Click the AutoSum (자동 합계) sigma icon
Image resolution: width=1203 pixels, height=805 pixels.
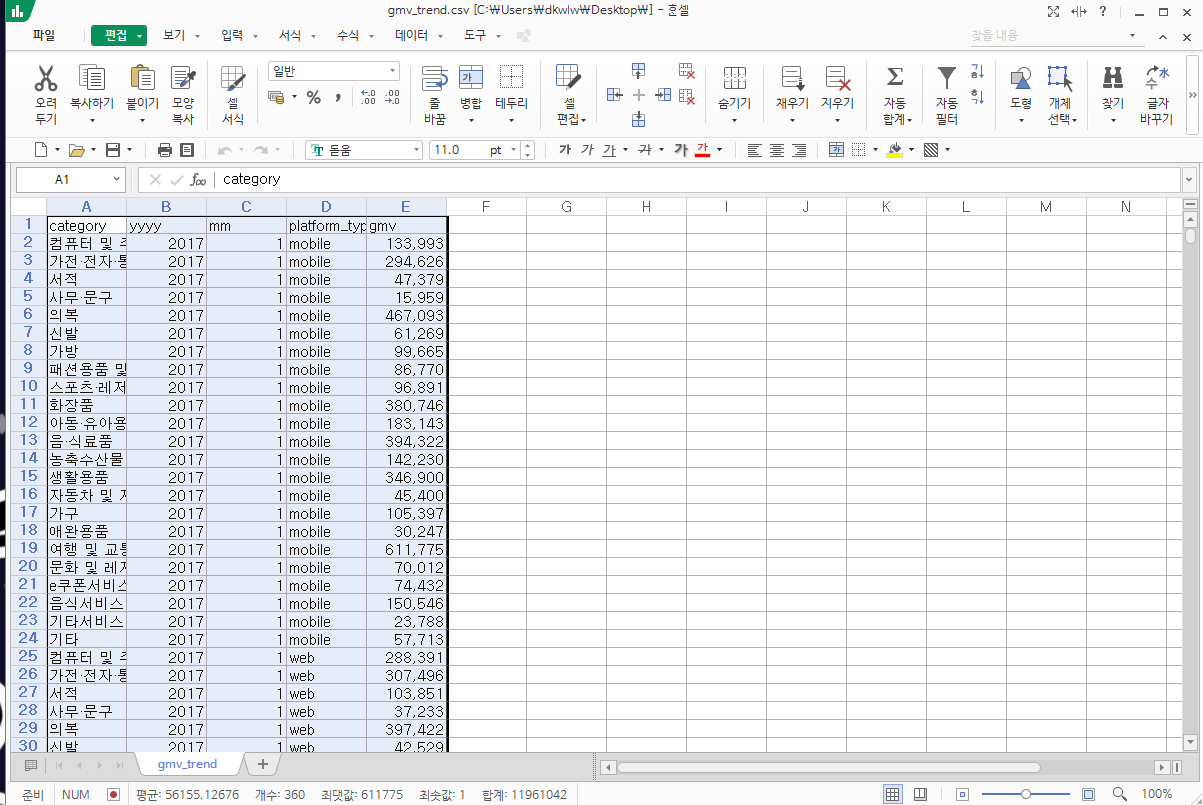(x=895, y=77)
